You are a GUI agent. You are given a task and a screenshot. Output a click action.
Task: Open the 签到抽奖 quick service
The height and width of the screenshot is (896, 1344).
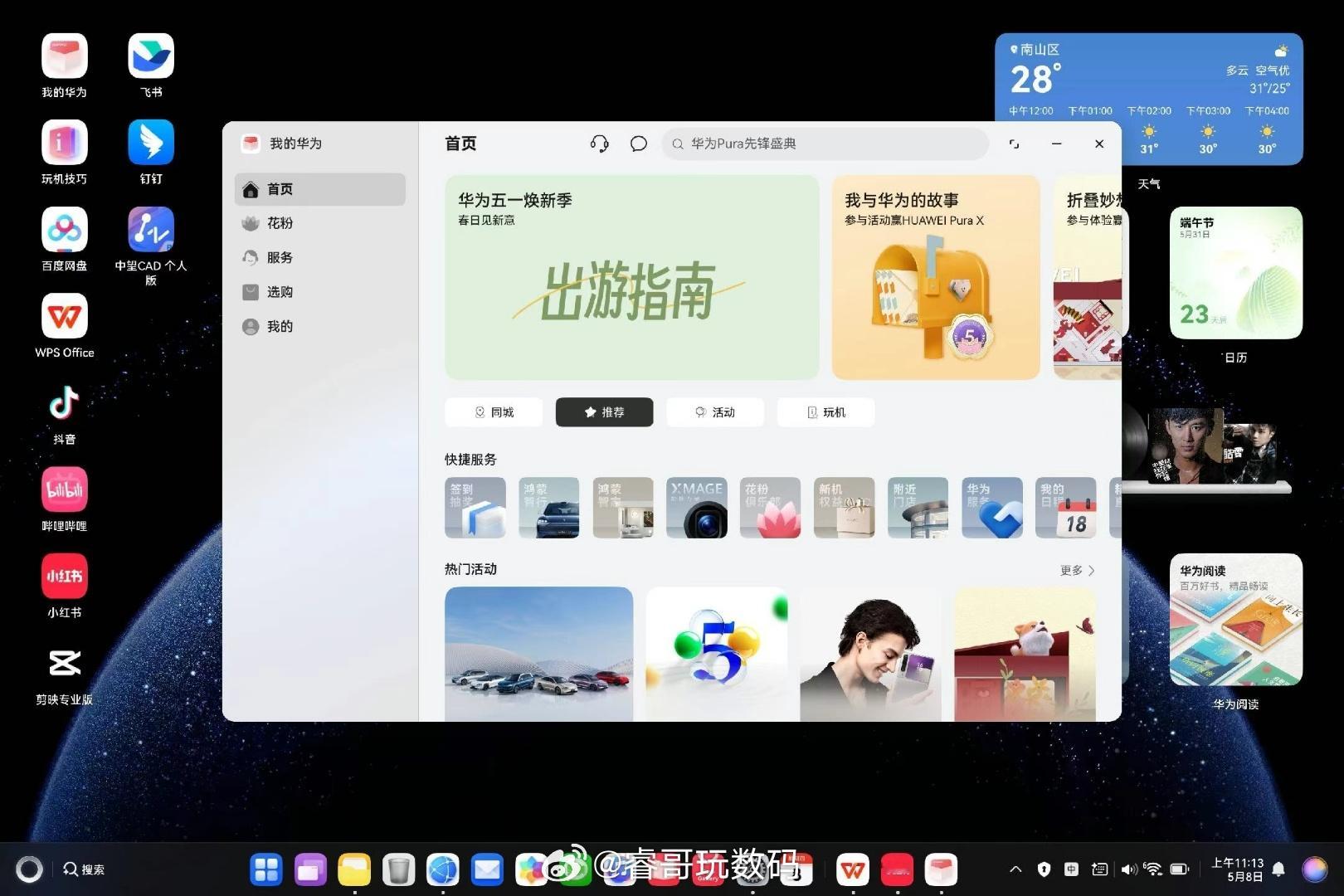(x=475, y=508)
